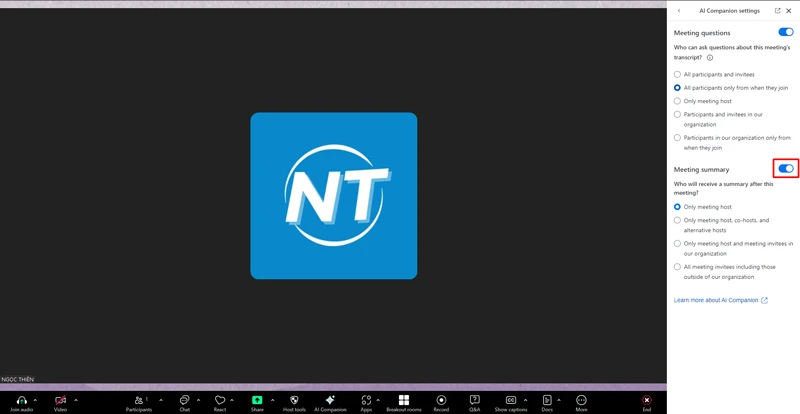800x414 pixels.
Task: Open the Chat panel
Action: [185, 400]
